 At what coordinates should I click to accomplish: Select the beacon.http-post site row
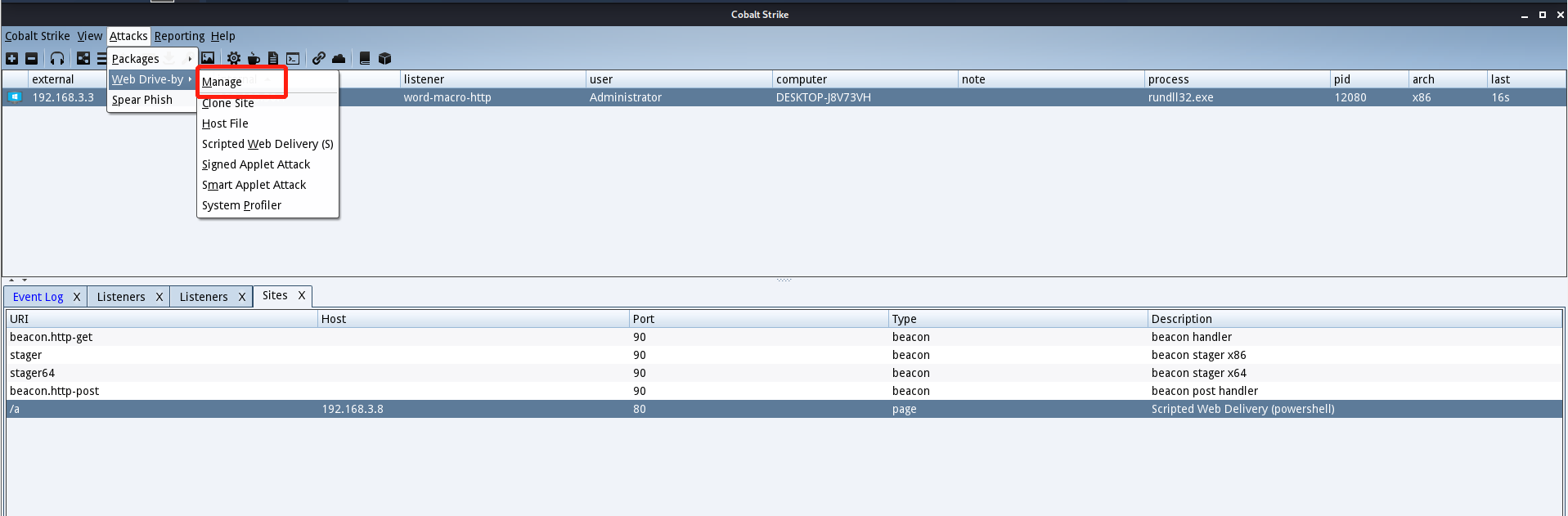coord(784,391)
